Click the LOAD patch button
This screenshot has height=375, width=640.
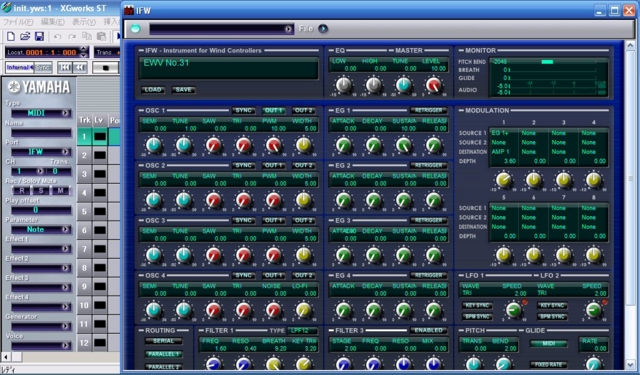coord(153,90)
